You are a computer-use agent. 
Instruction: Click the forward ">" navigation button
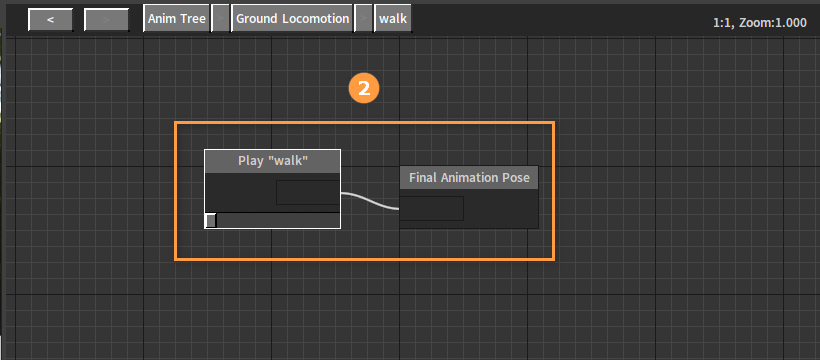click(106, 19)
